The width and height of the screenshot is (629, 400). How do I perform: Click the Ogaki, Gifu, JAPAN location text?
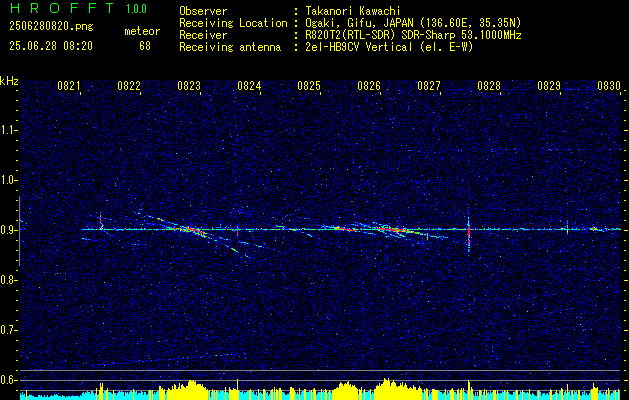tap(413, 23)
